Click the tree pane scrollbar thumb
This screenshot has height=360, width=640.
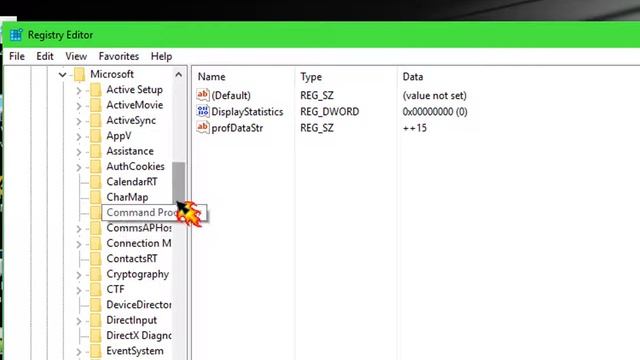(x=179, y=182)
